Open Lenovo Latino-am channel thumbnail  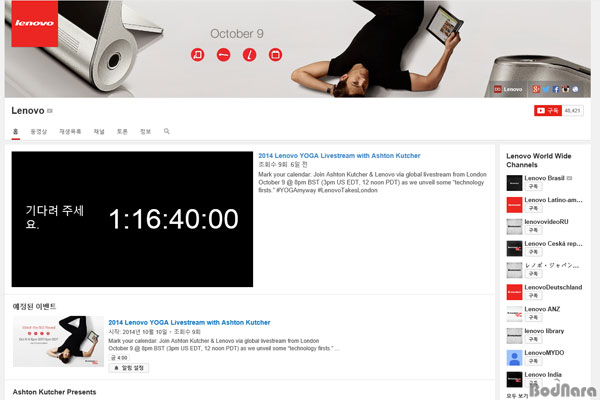point(514,205)
